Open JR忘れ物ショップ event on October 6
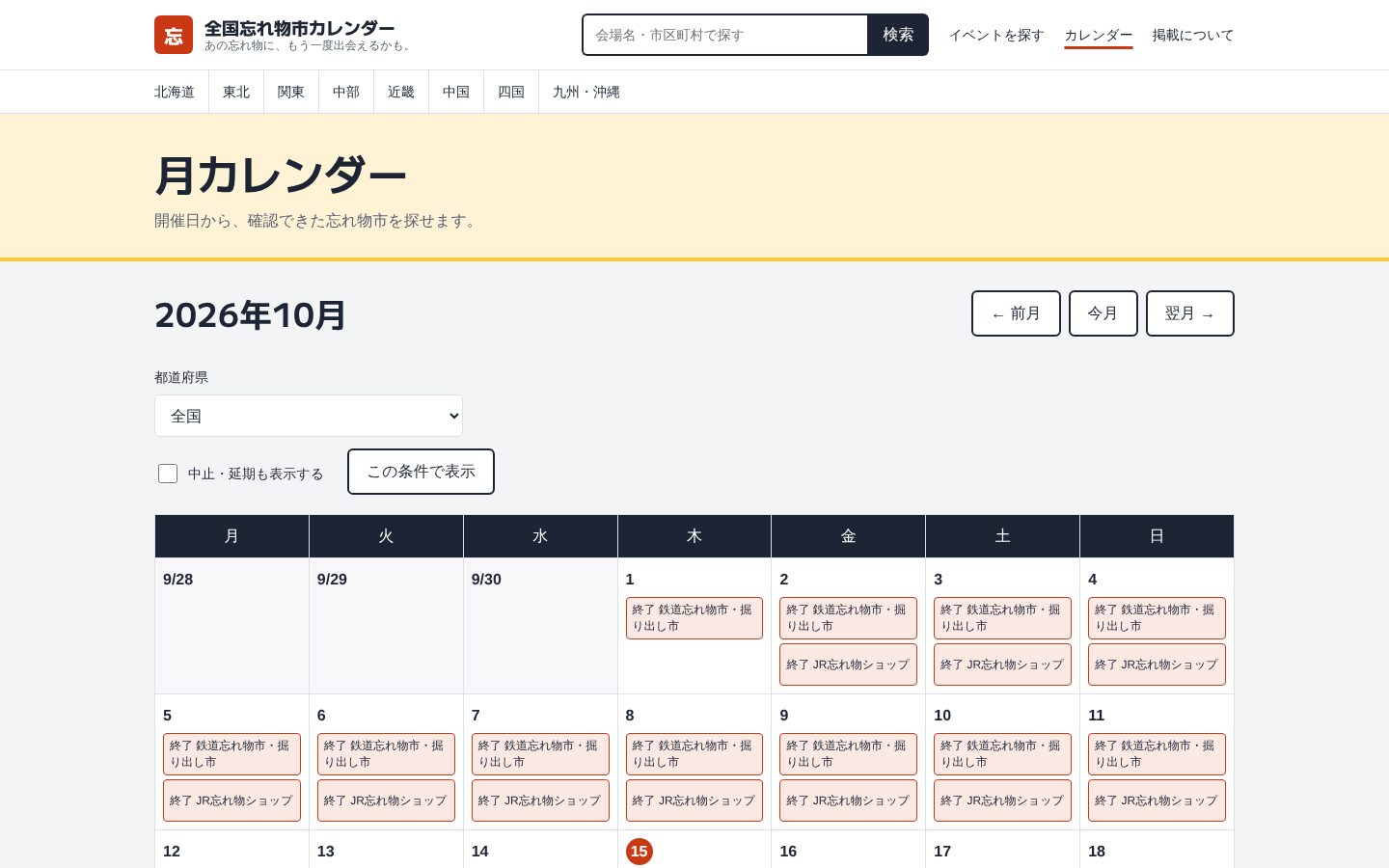This screenshot has width=1389, height=868. click(x=386, y=800)
